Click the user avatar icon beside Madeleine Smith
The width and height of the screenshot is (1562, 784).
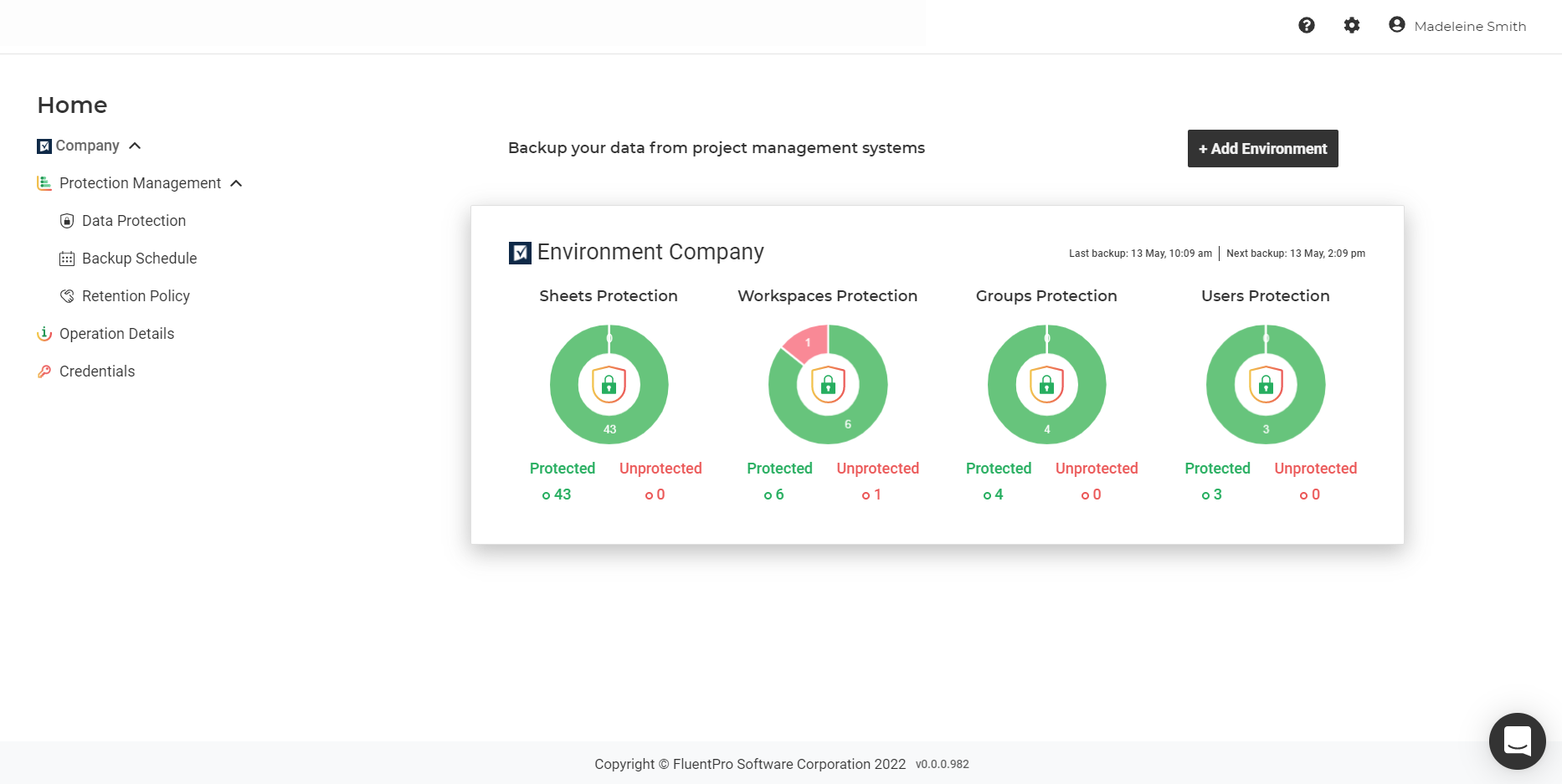click(x=1397, y=25)
